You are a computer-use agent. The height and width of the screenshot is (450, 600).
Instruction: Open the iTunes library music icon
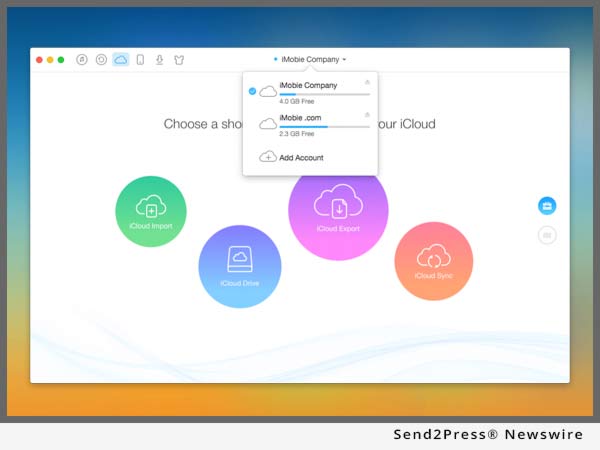click(82, 59)
